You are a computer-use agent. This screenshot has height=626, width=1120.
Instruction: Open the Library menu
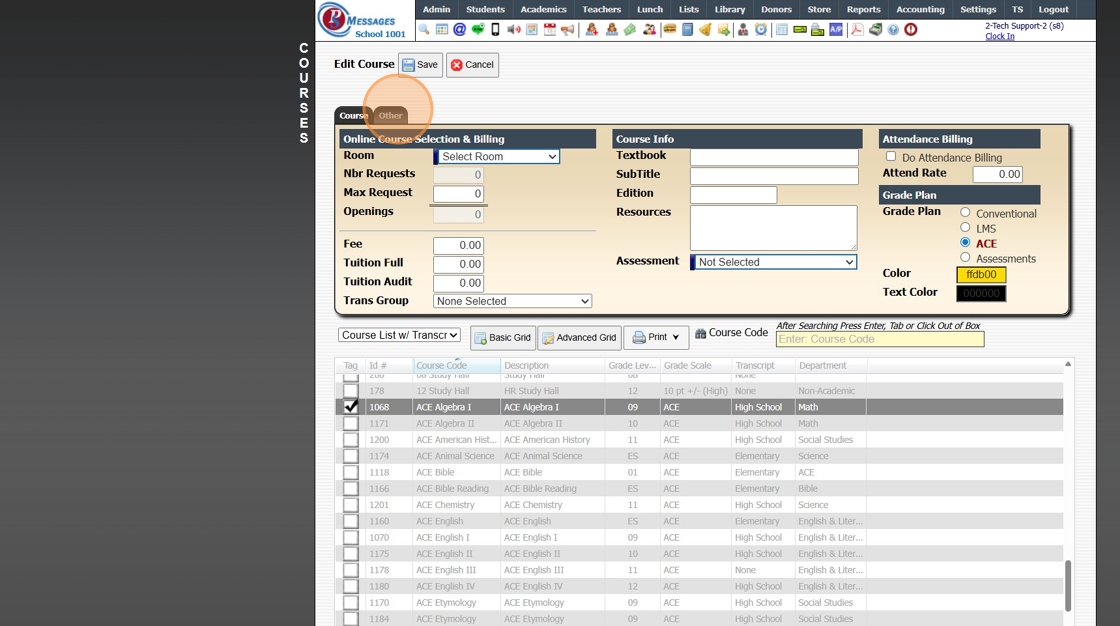click(x=729, y=9)
